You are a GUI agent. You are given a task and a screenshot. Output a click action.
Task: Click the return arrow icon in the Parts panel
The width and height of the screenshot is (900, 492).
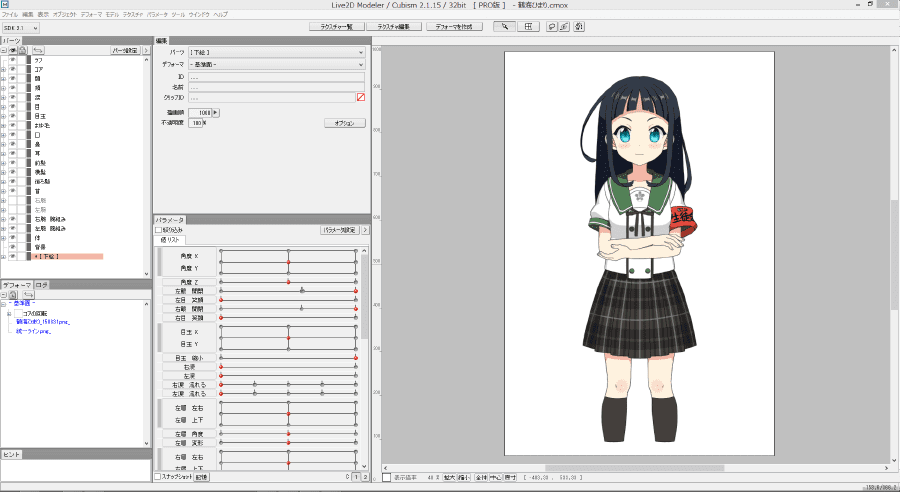38,49
